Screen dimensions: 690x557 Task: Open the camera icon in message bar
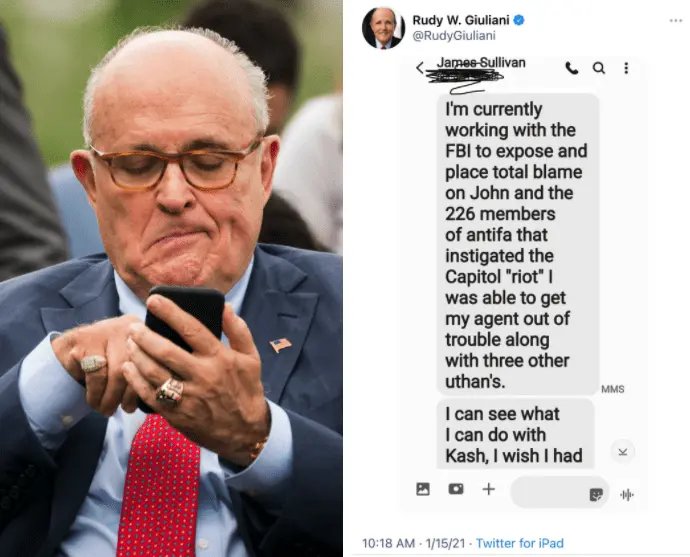[x=456, y=489]
